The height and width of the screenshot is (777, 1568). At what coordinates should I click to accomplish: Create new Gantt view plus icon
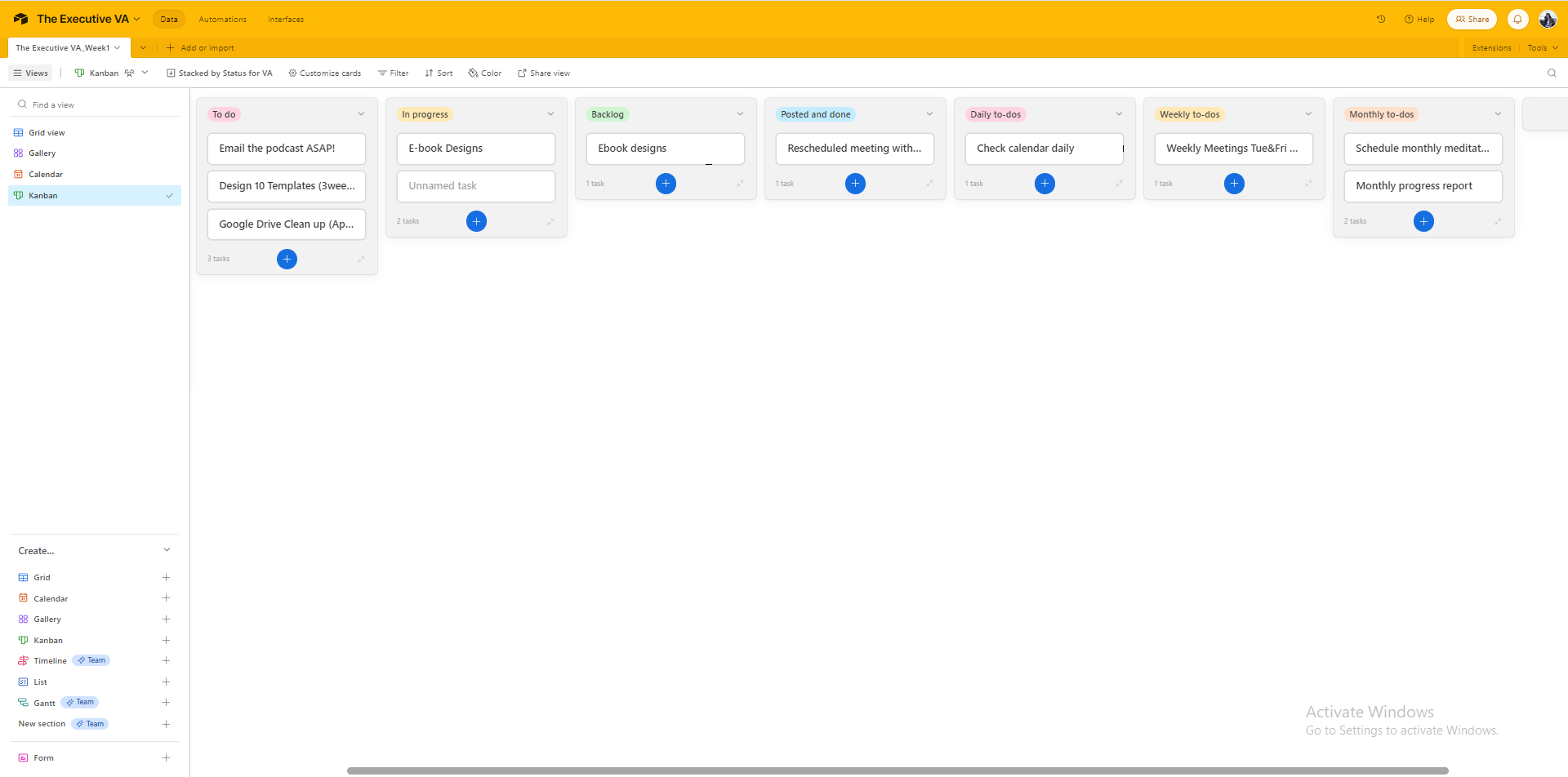coord(166,703)
